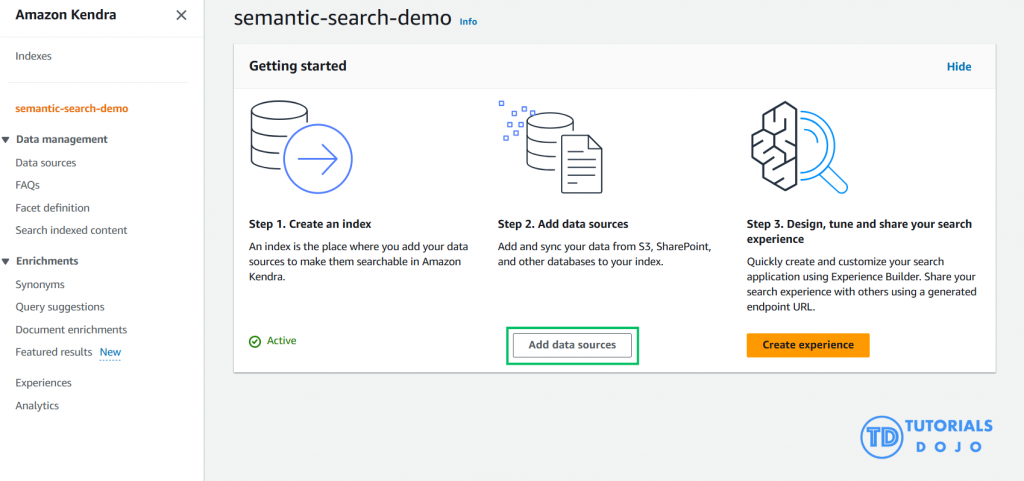Open the Info link beside index name
The width and height of the screenshot is (1024, 481).
pos(468,21)
